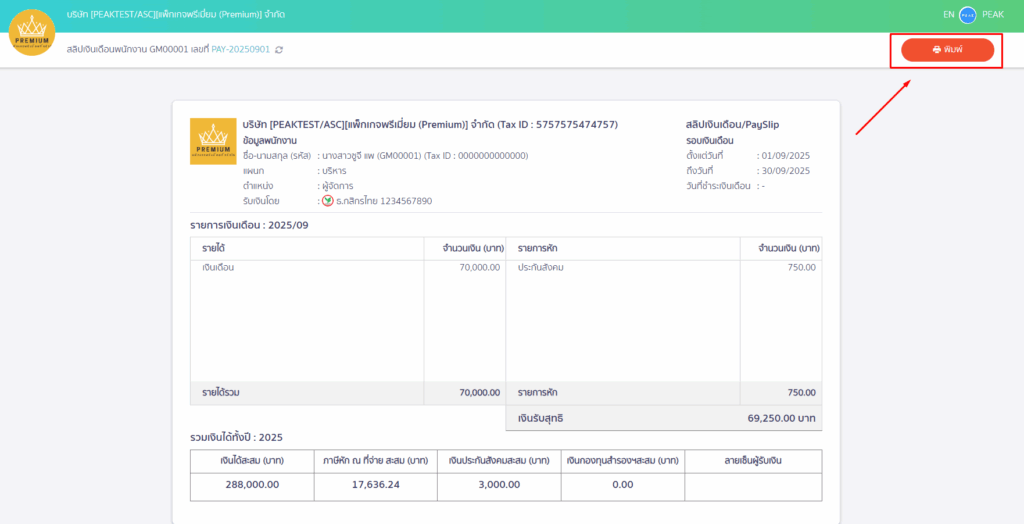Select the เงินเดือน salary row entry
1024x524 pixels.
tap(218, 267)
